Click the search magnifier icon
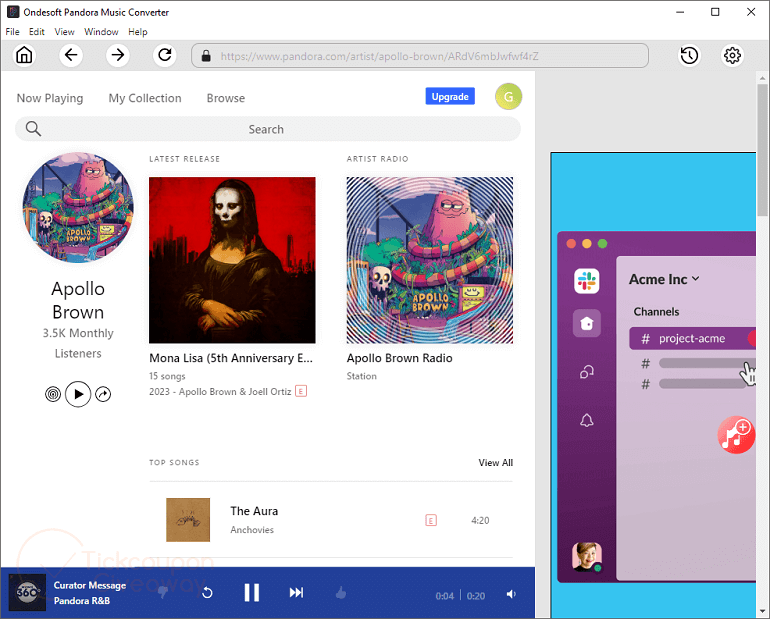The height and width of the screenshot is (619, 770). pyautogui.click(x=33, y=129)
